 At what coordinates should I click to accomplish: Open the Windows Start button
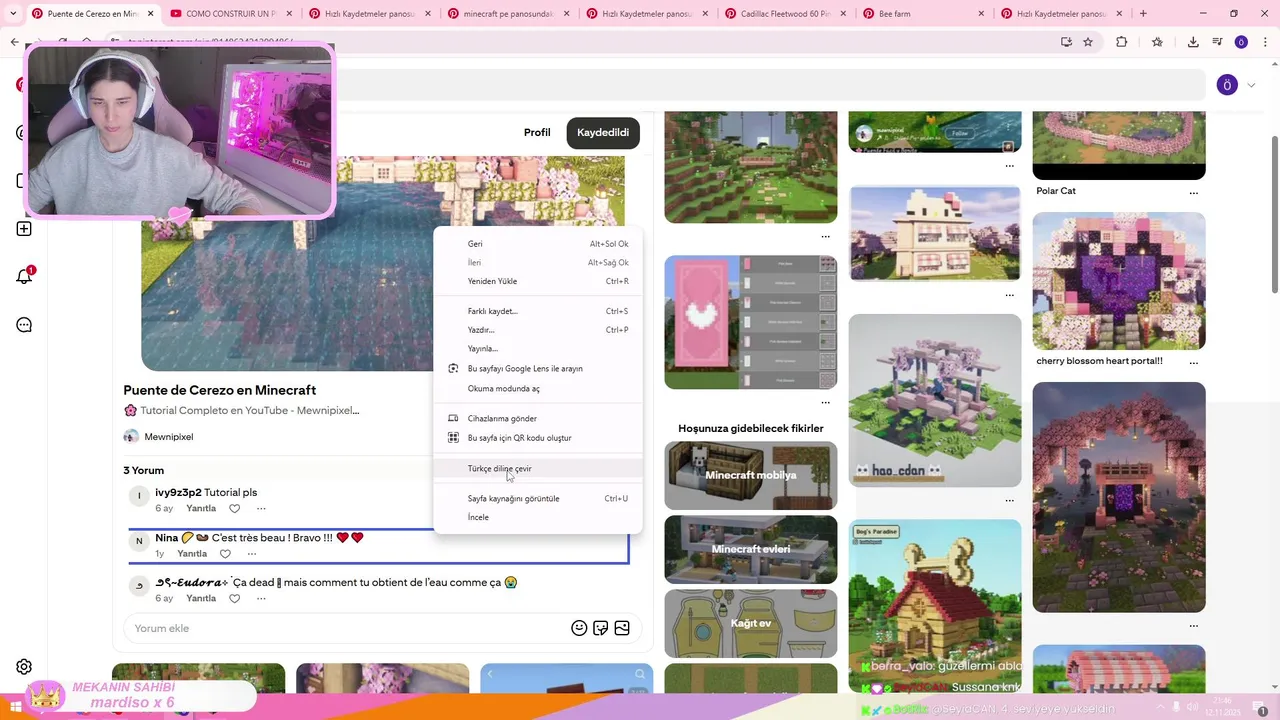(16, 707)
